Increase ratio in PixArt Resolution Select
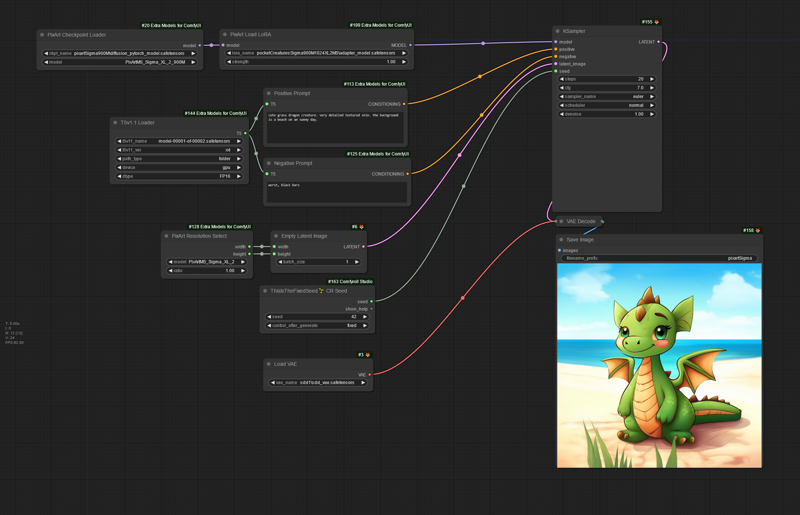This screenshot has height=515, width=800. coord(243,271)
